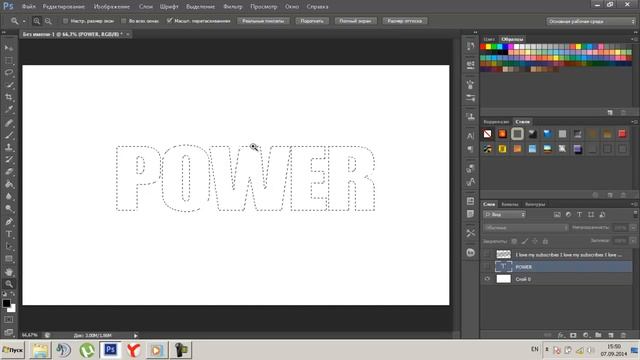Viewport: 640px width, 360px height.
Task: Show the I love my subscriber layer
Action: pos(487,254)
